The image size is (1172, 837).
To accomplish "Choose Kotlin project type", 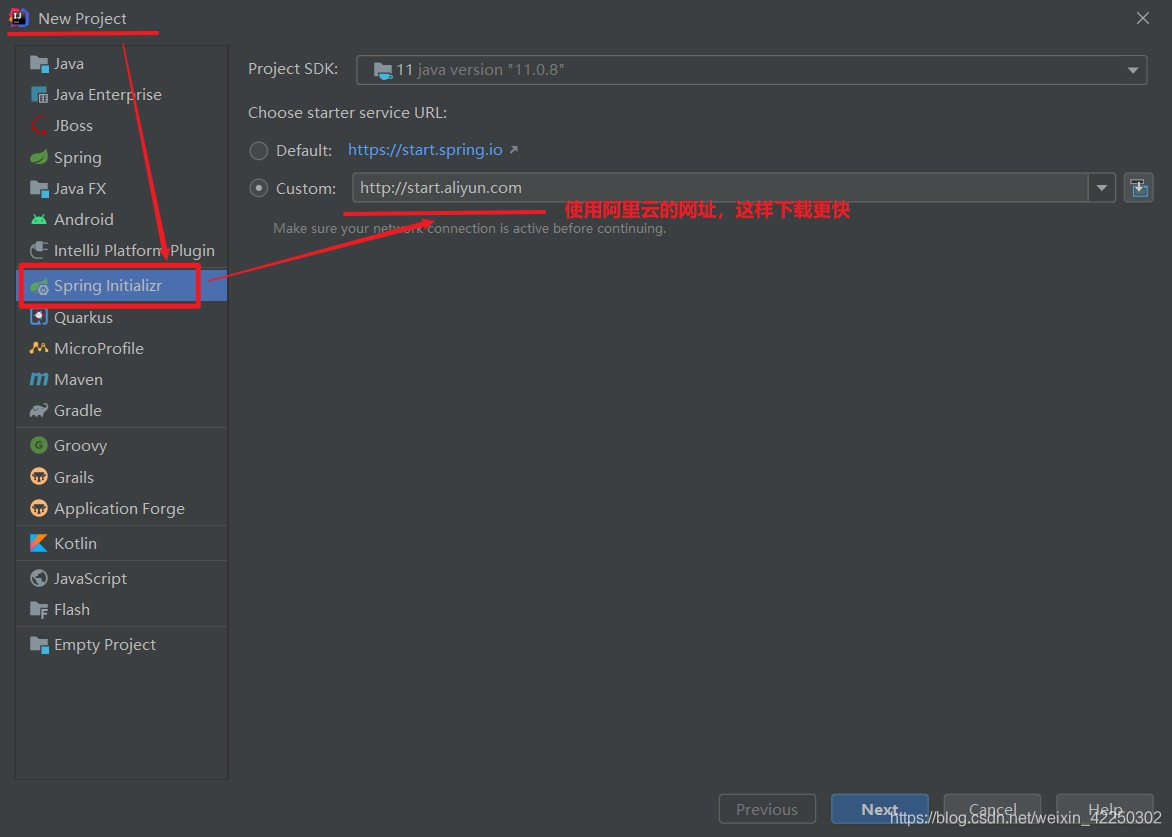I will tap(122, 543).
